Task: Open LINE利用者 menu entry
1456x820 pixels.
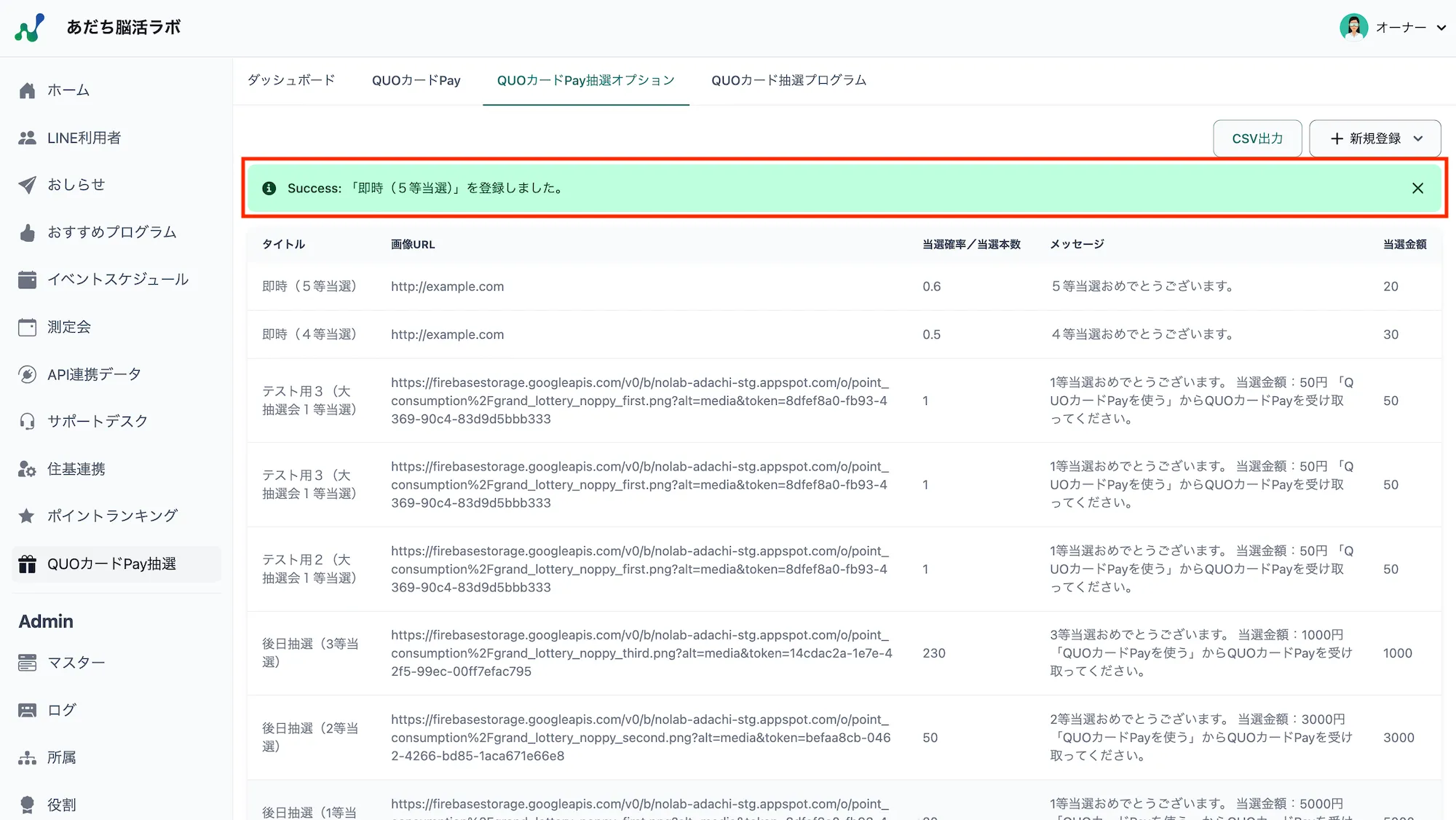Action: (x=116, y=138)
